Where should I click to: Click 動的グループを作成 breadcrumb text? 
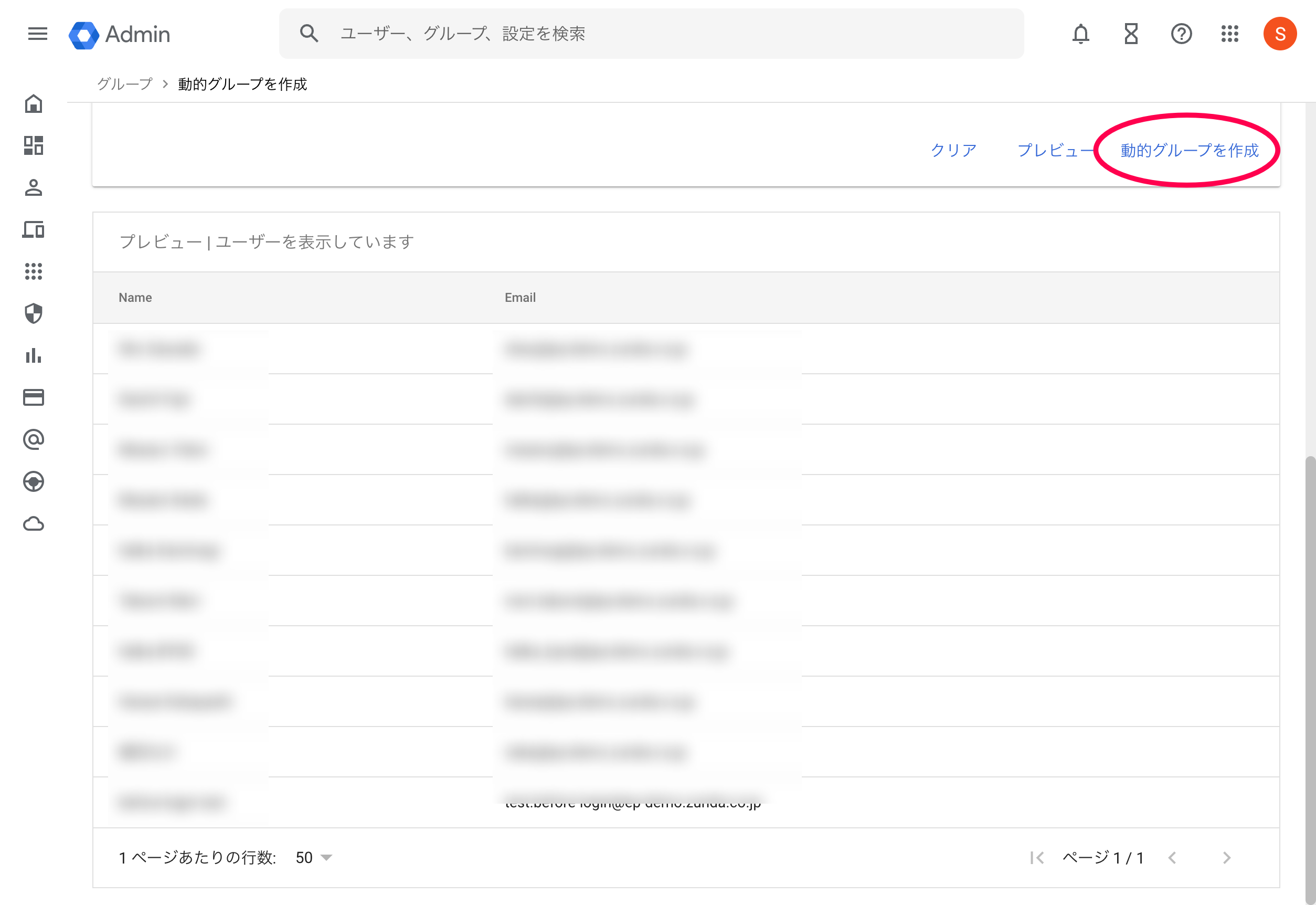(x=242, y=84)
